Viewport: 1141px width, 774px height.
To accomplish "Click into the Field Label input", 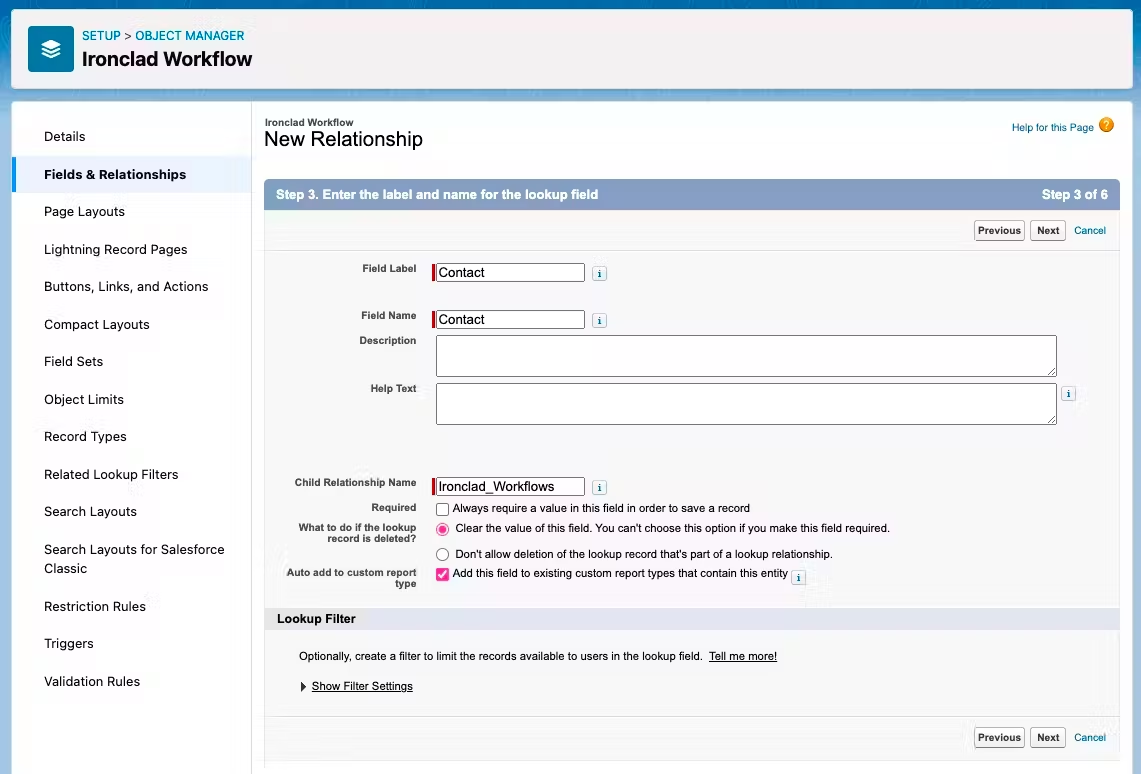I will point(510,273).
